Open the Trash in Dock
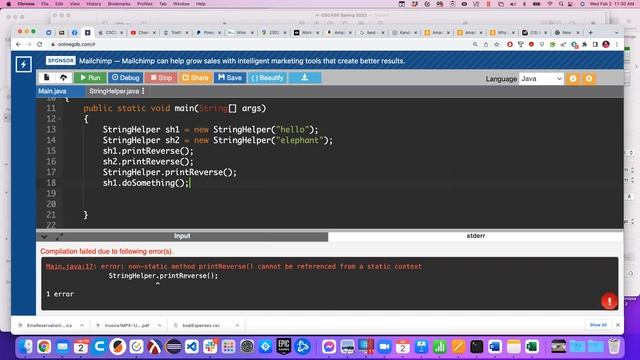The height and width of the screenshot is (360, 640). coord(613,347)
